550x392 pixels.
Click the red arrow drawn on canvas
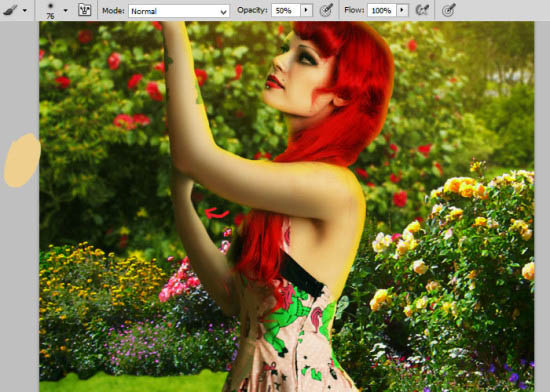pos(216,212)
